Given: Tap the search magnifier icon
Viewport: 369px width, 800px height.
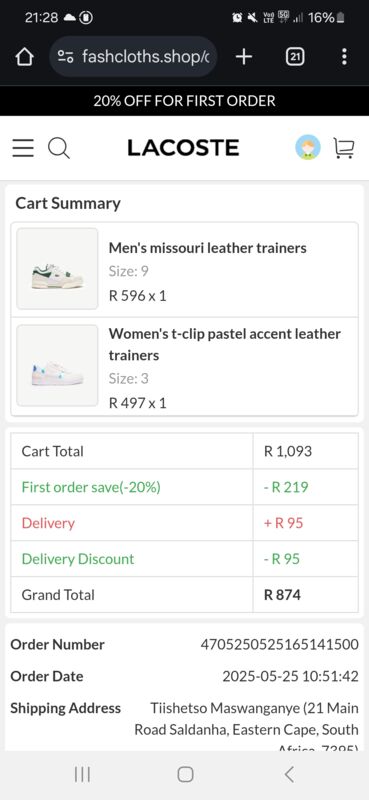Looking at the screenshot, I should tap(59, 148).
